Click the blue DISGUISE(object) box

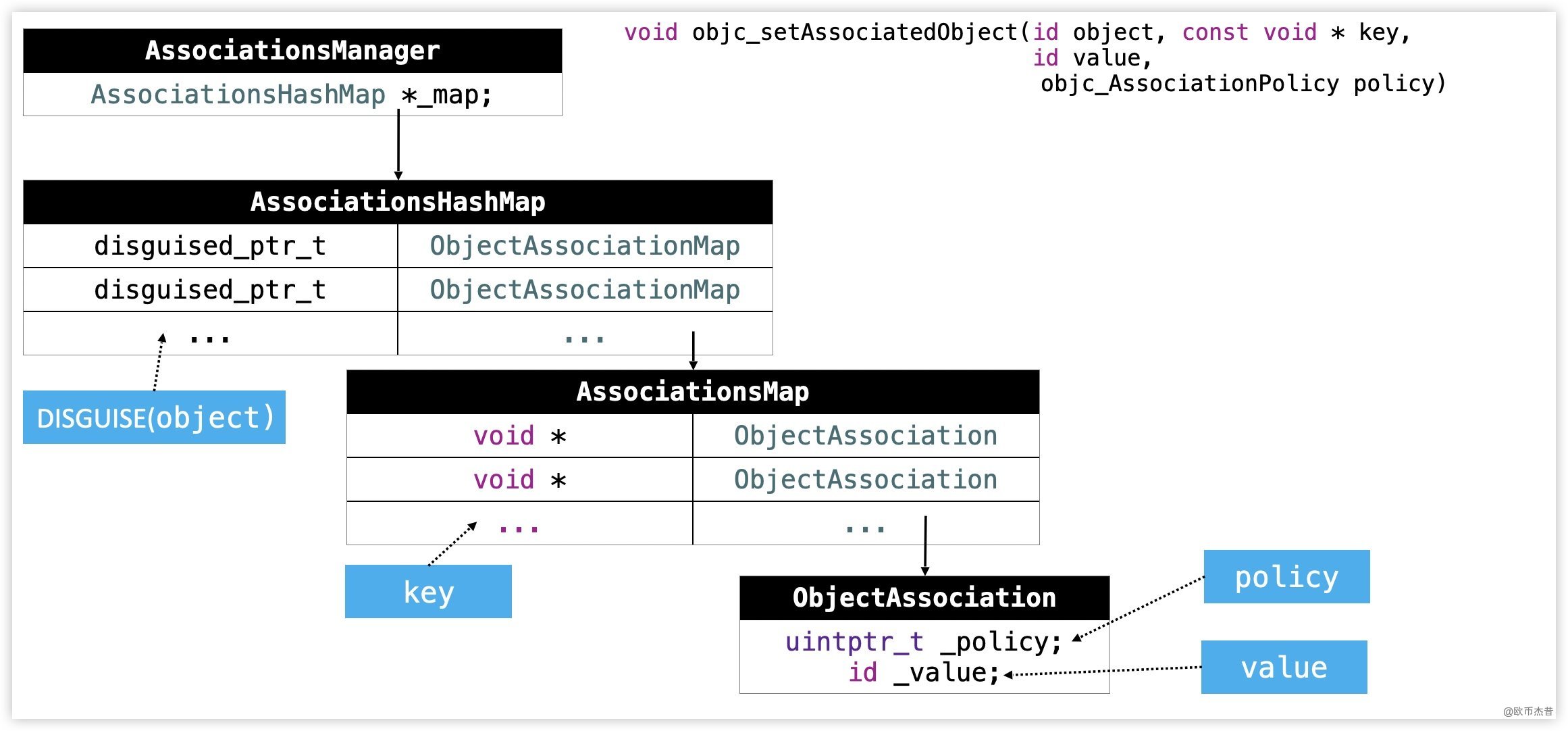coord(154,418)
